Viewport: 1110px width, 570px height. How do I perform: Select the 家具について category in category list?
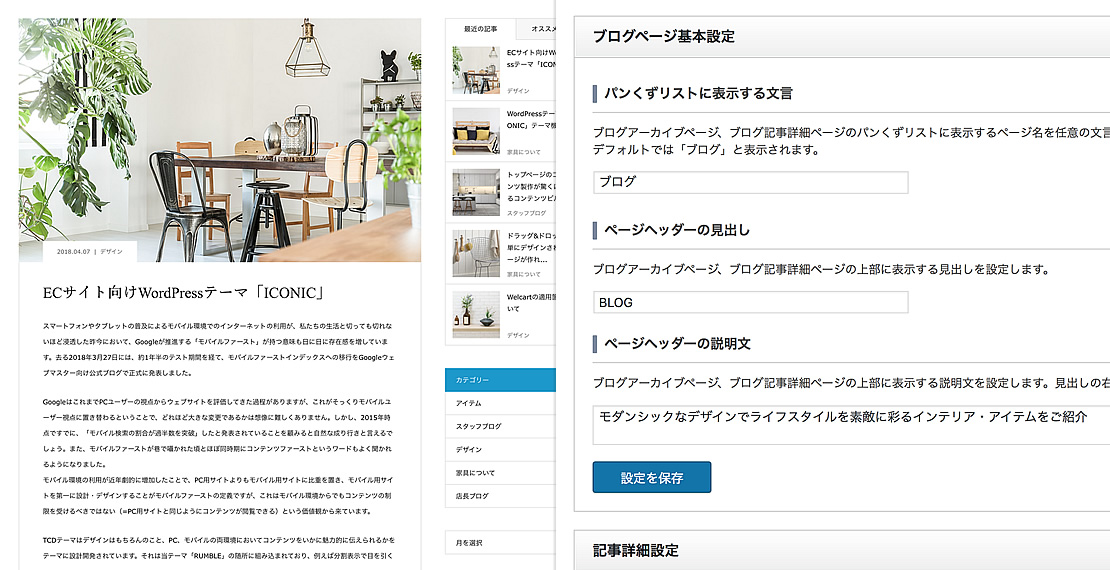coord(500,472)
